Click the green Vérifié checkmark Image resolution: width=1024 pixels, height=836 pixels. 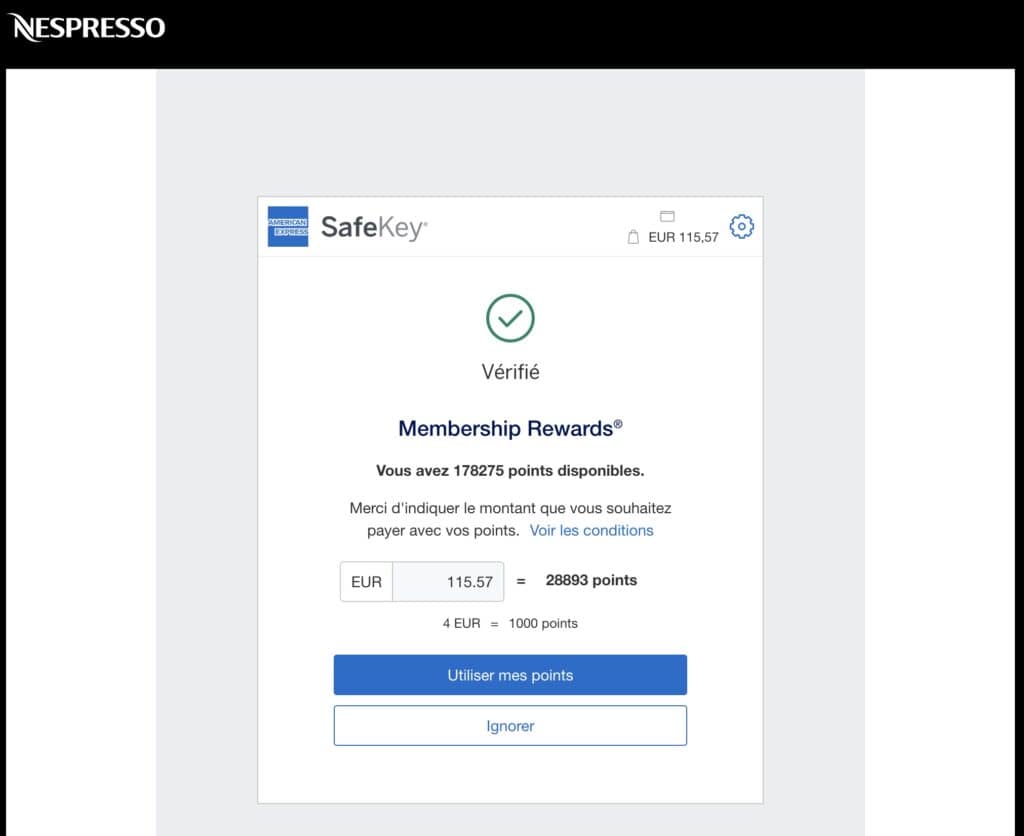510,317
